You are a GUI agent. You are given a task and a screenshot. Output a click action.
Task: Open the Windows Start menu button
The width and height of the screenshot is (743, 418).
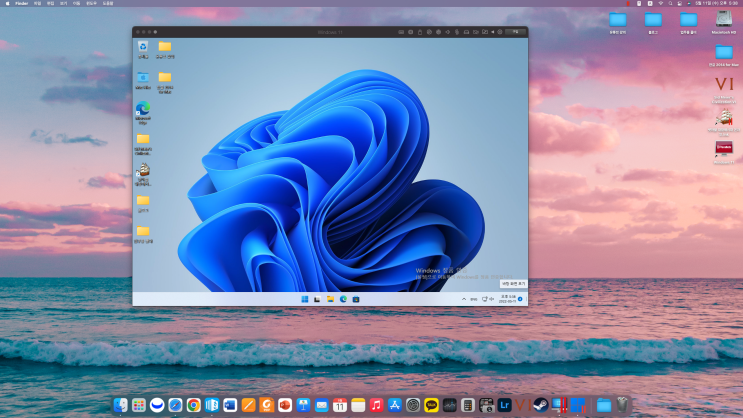click(x=305, y=299)
